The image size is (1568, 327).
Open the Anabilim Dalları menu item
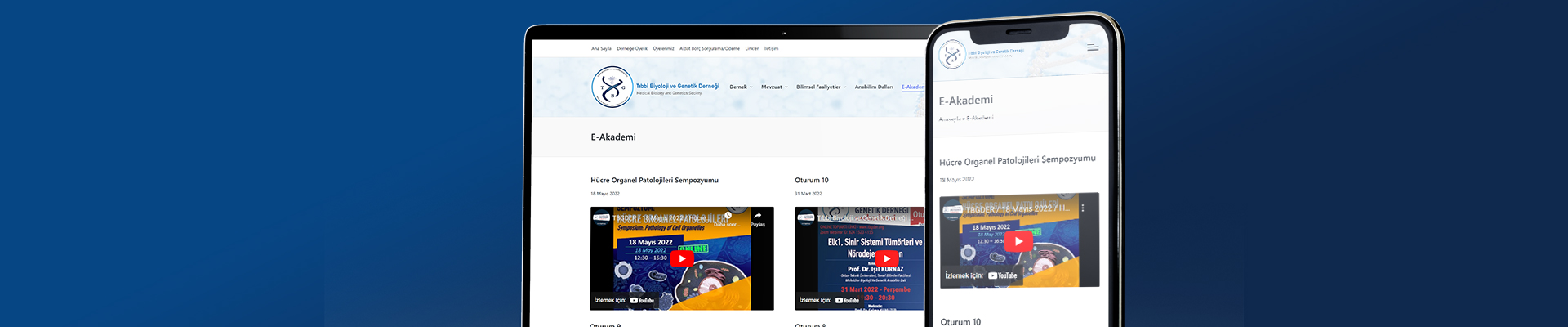[874, 87]
